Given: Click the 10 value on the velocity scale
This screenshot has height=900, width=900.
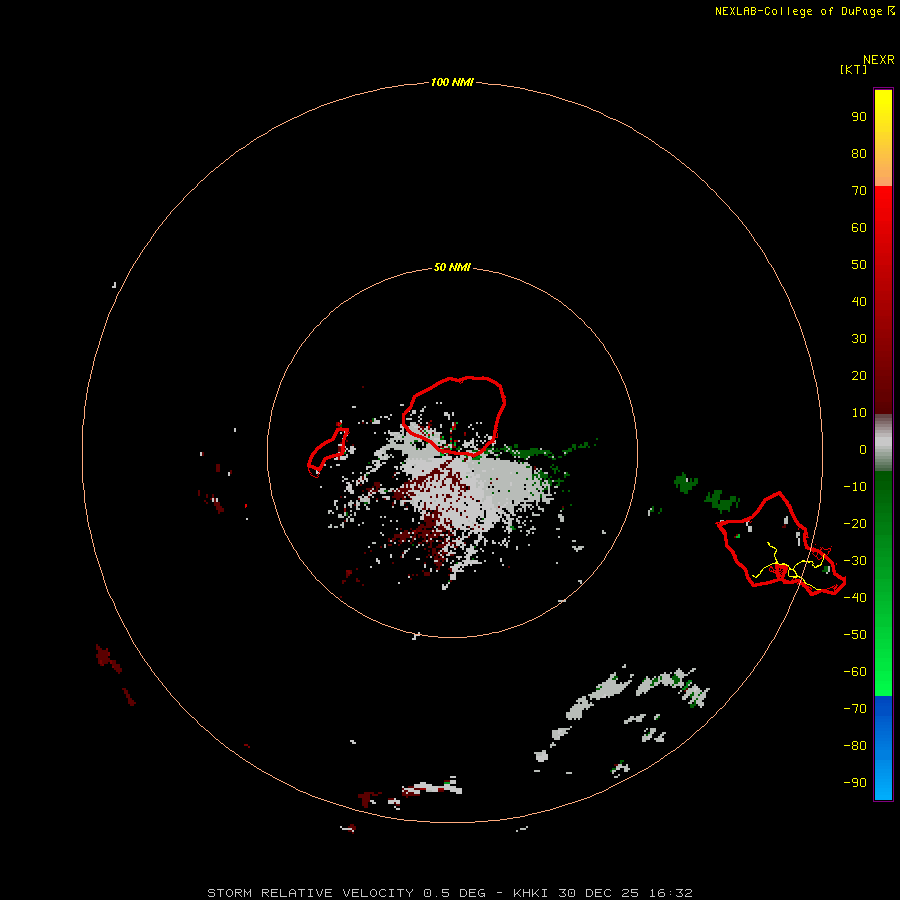Looking at the screenshot, I should tap(859, 413).
